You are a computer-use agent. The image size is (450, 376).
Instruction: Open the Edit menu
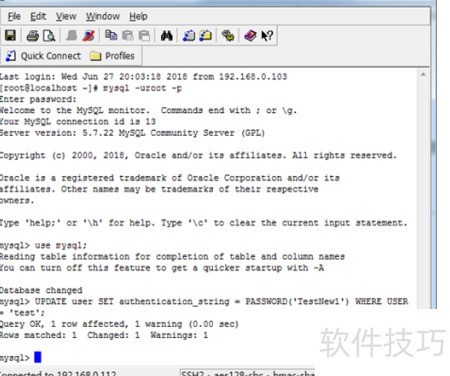38,16
